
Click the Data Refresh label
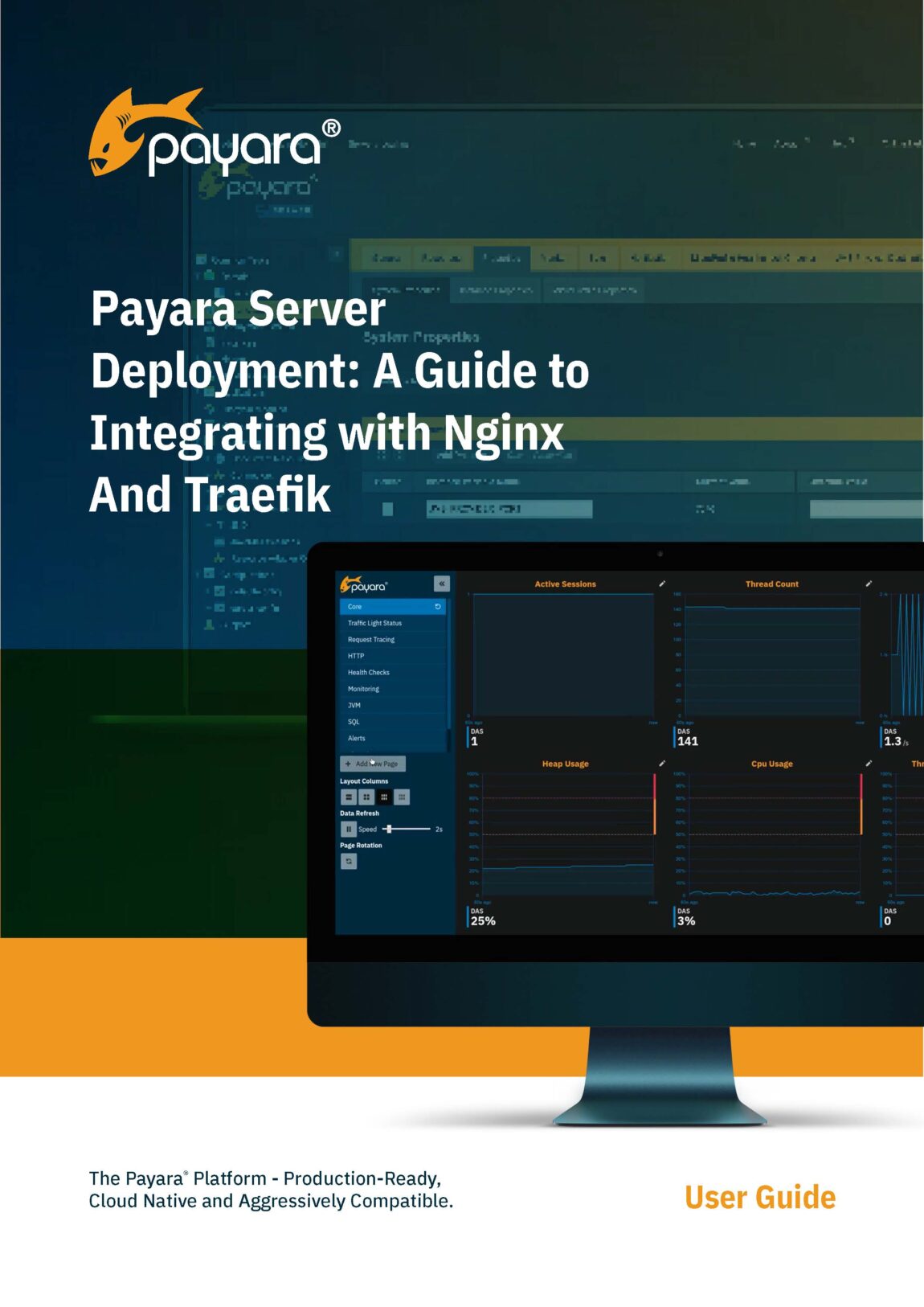click(x=359, y=813)
